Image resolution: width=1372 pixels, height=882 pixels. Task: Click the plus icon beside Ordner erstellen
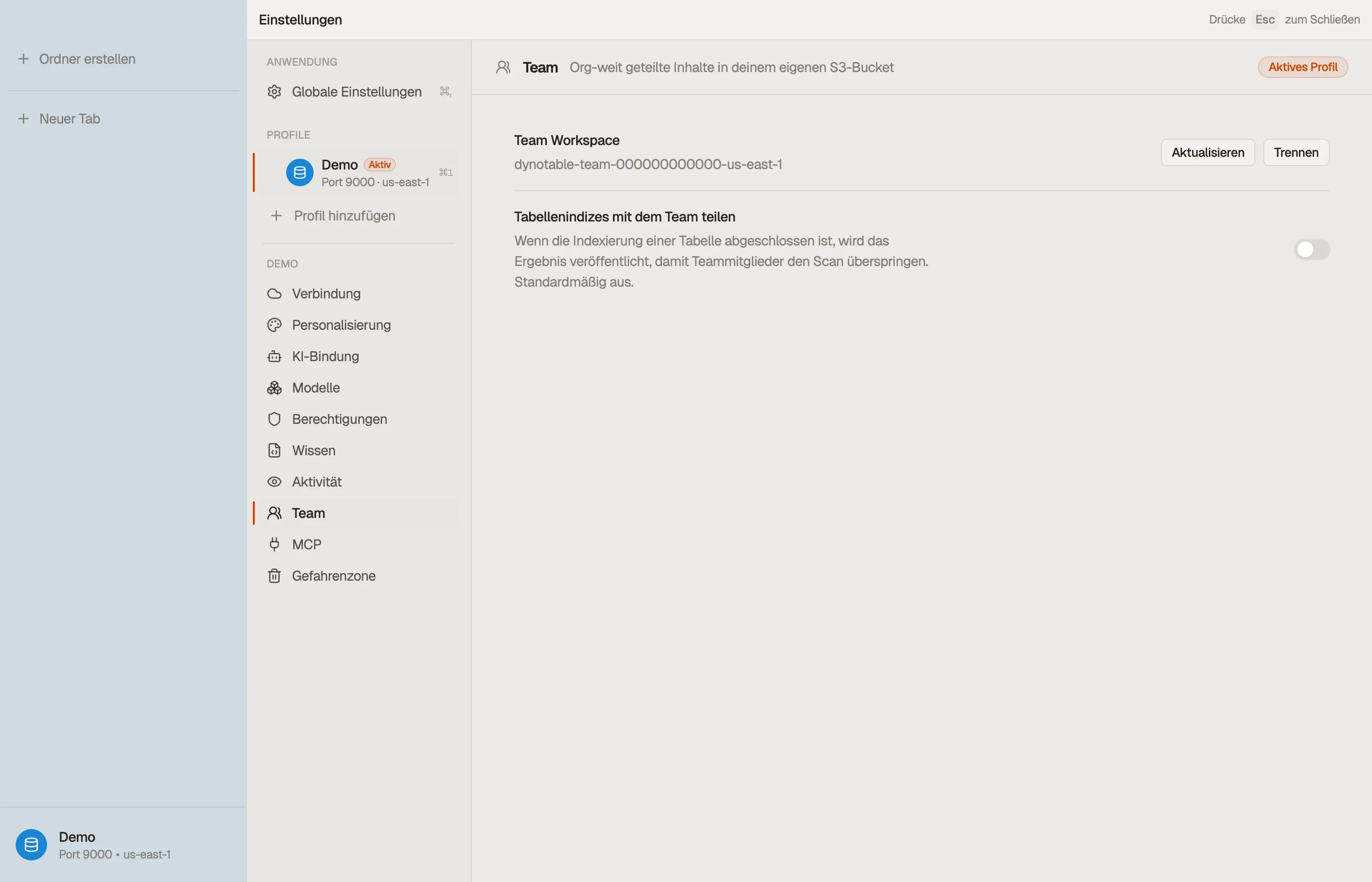point(24,59)
